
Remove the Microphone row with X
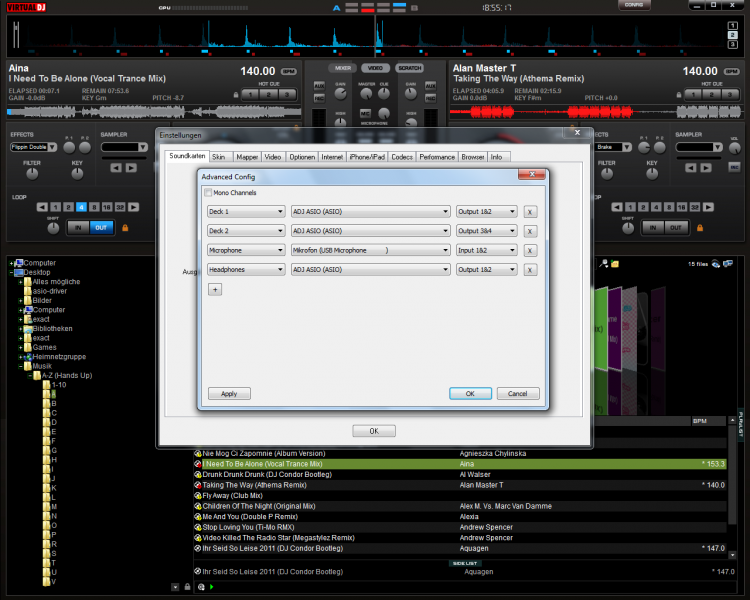click(529, 250)
